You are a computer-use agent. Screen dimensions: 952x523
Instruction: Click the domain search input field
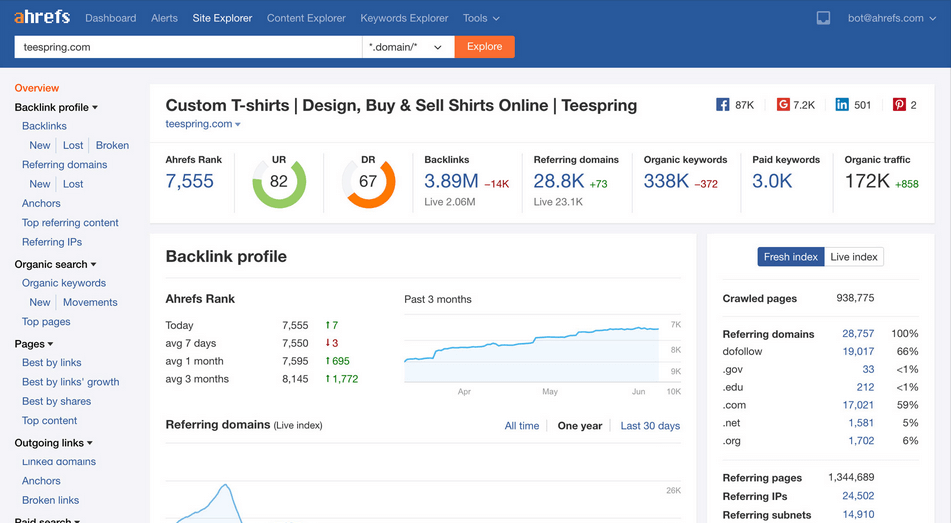tap(188, 47)
